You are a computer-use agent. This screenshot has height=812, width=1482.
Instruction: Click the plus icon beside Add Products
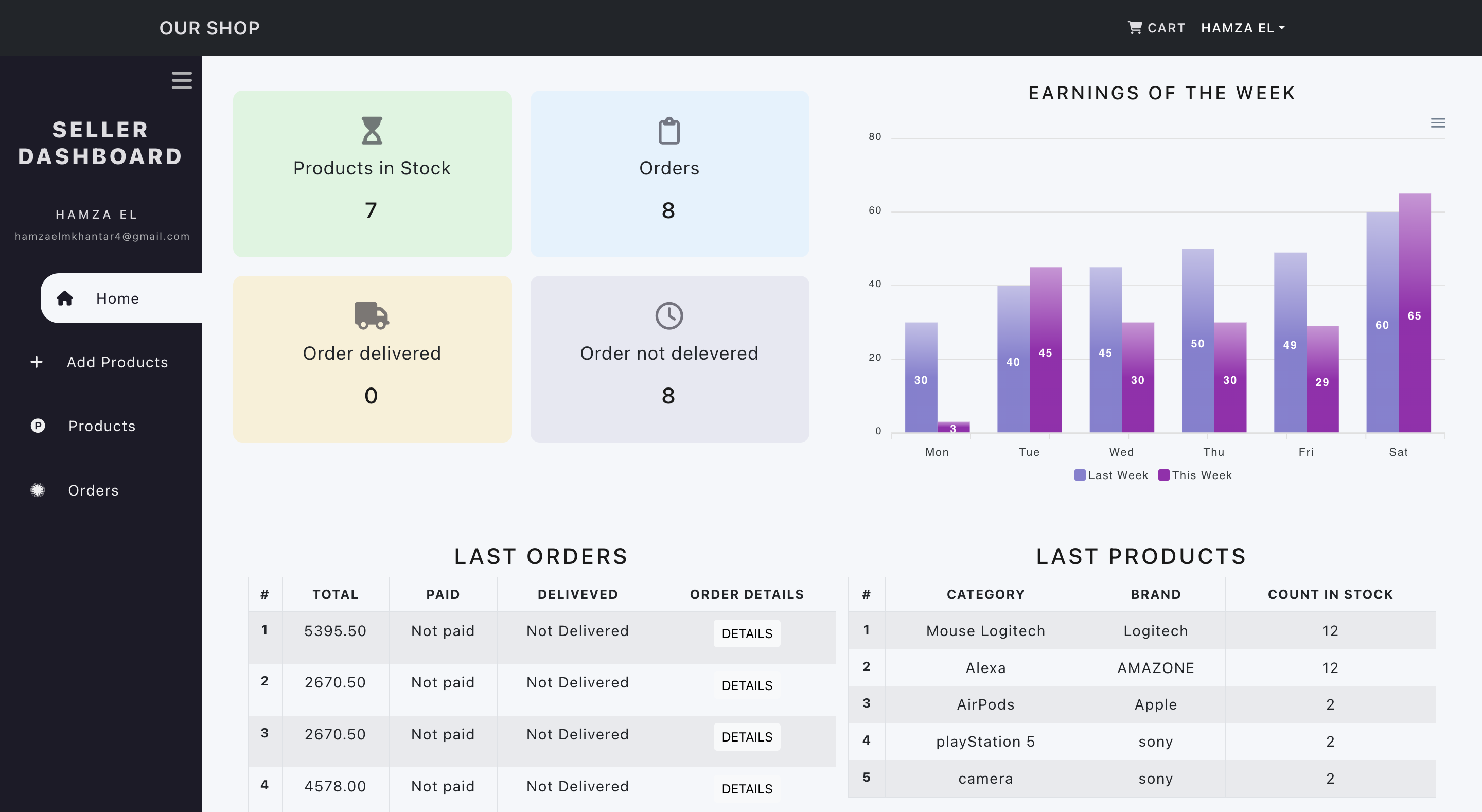[x=36, y=362]
